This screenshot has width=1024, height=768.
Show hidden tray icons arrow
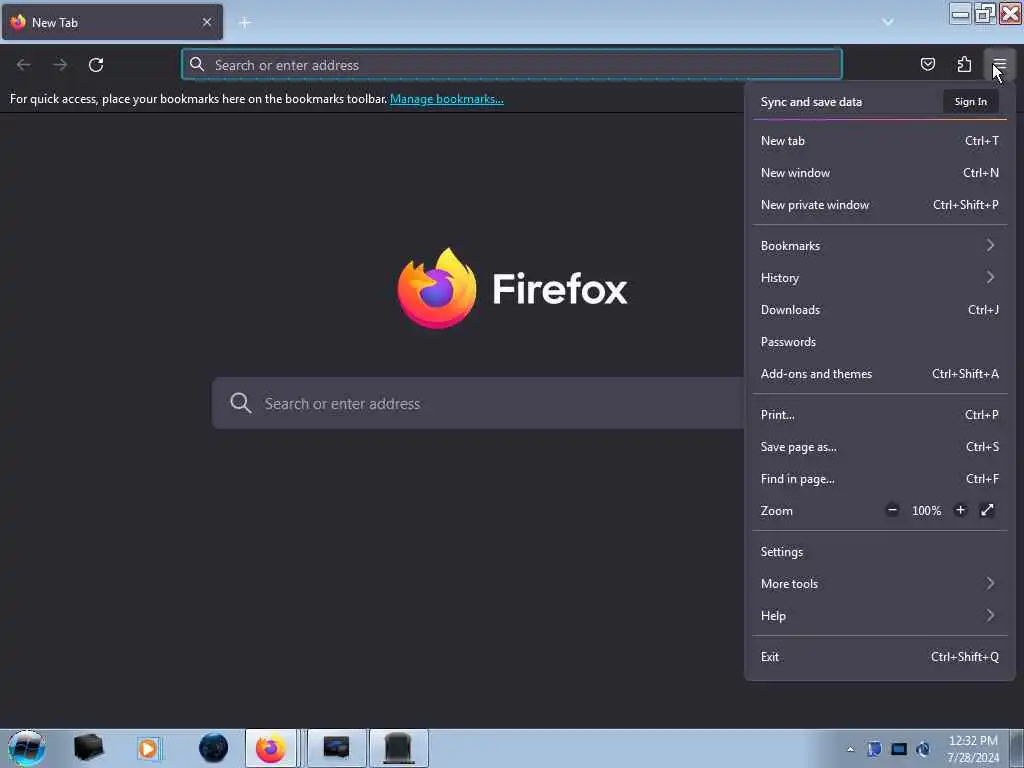[850, 749]
